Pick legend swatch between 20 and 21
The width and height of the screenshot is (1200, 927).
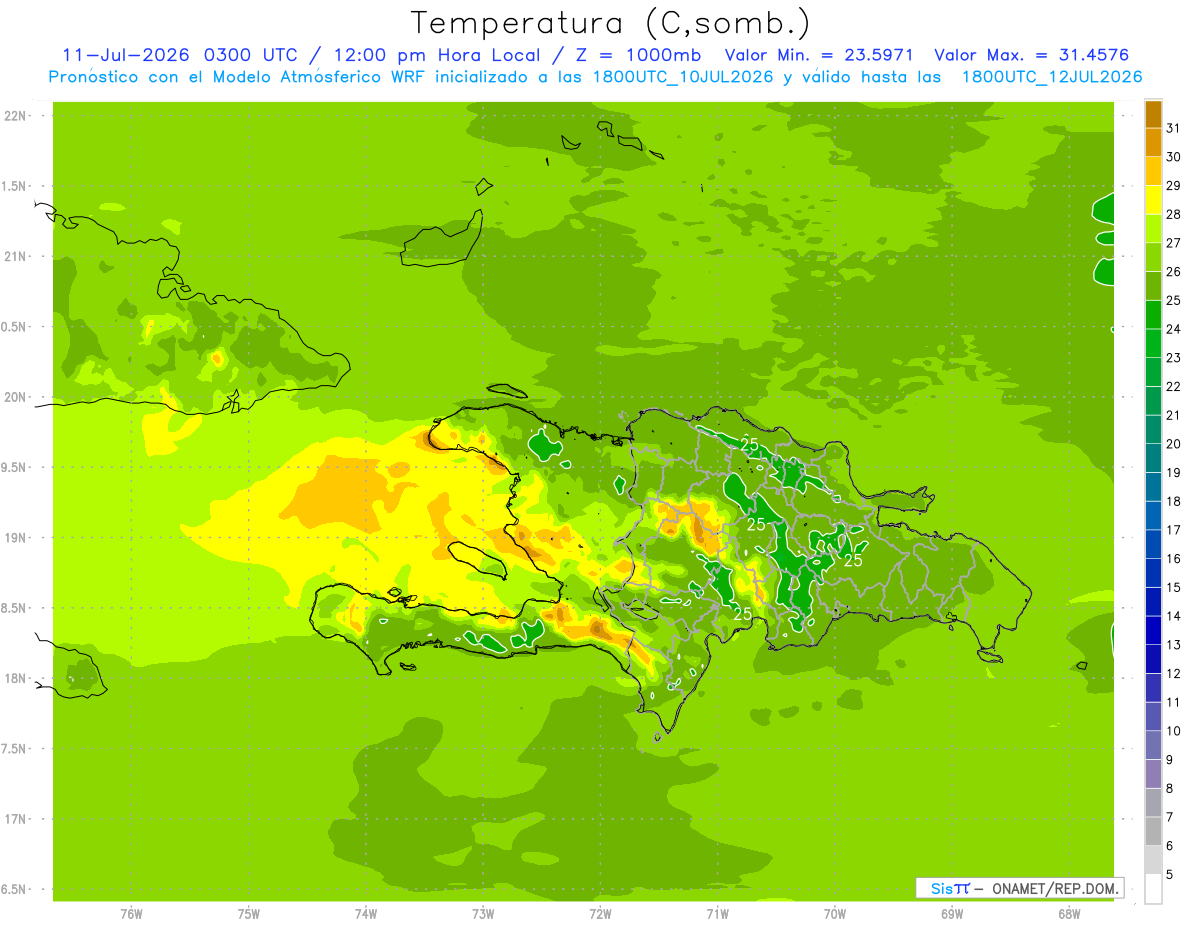1153,429
